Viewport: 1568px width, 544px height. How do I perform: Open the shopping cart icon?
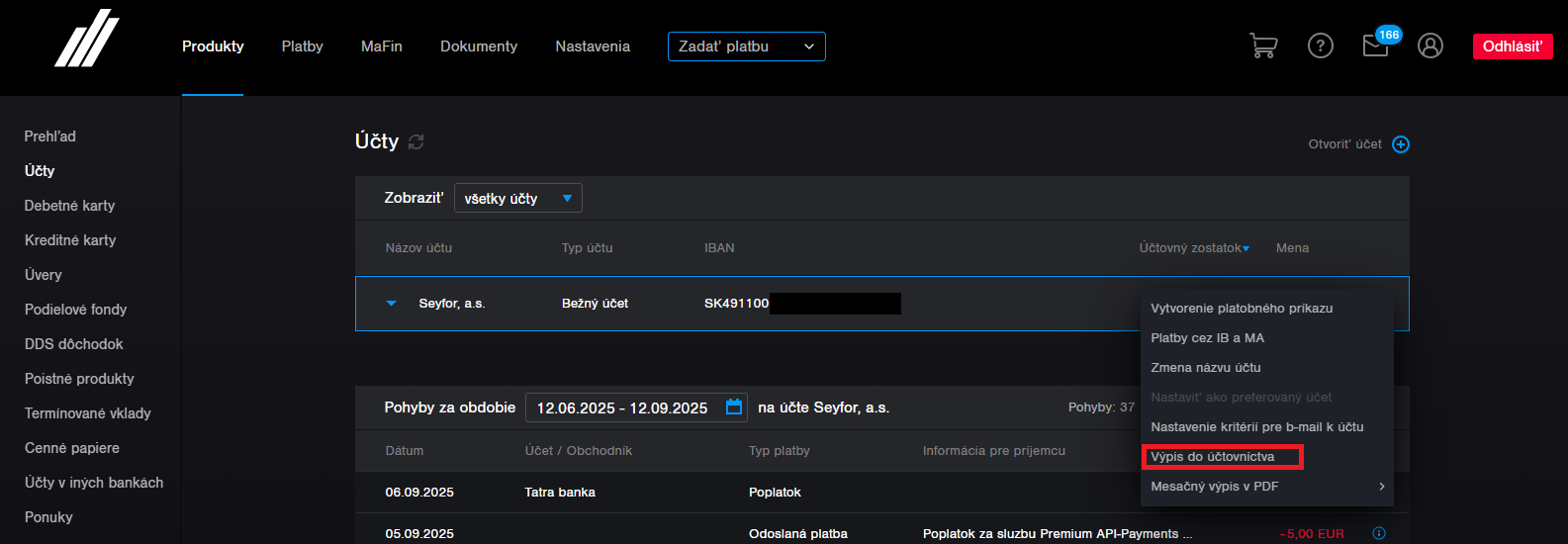1263,45
